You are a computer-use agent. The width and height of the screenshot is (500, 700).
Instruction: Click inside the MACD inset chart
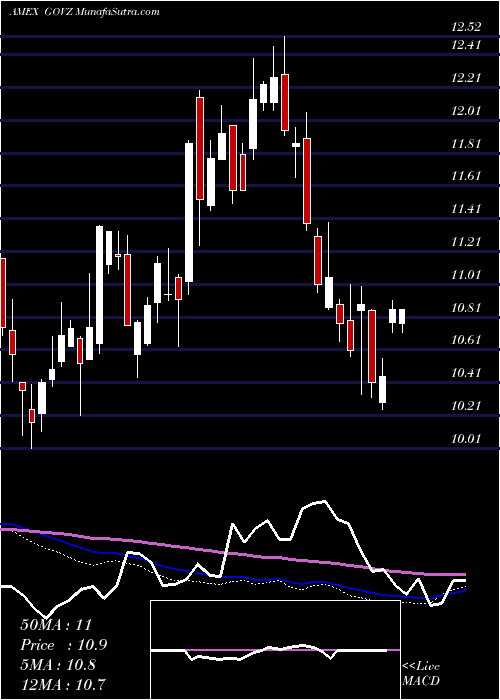point(275,650)
